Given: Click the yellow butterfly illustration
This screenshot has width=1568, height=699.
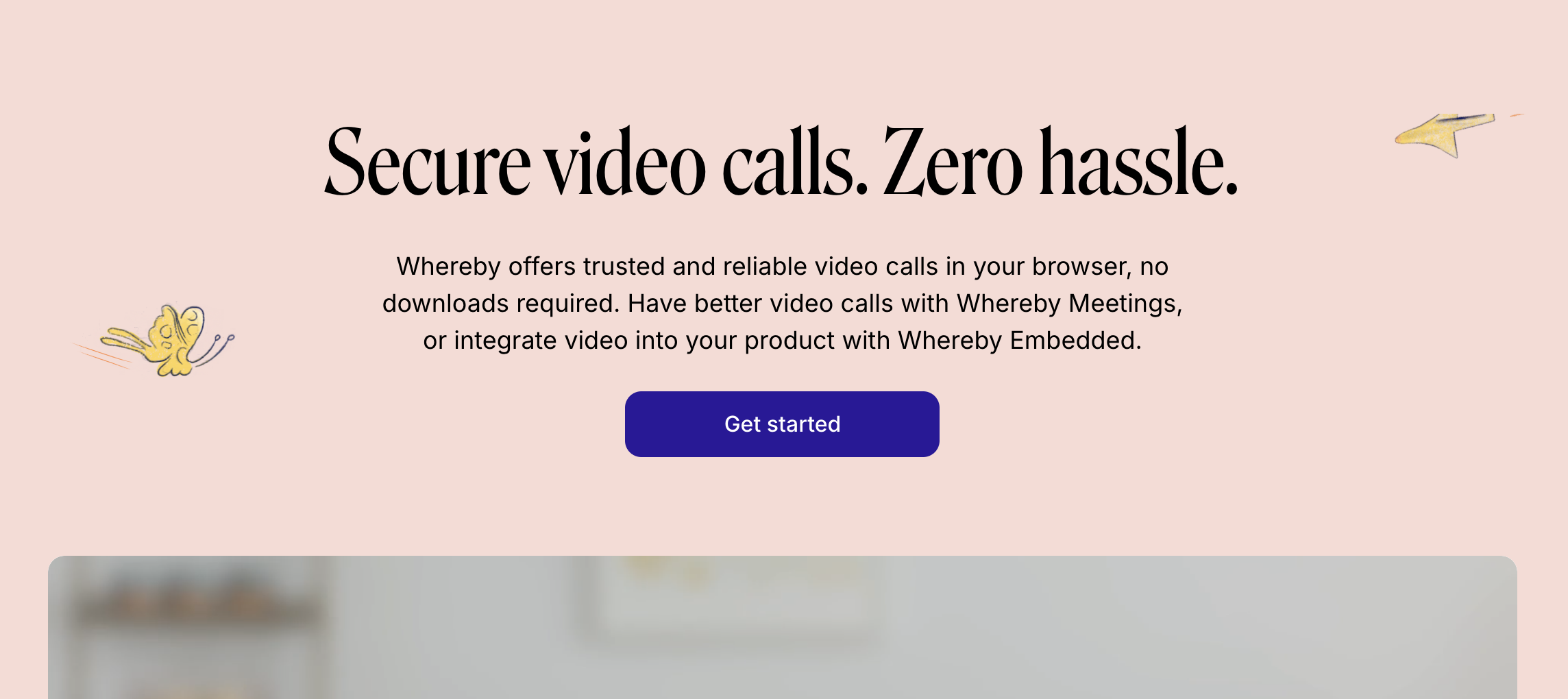Looking at the screenshot, I should (x=164, y=341).
